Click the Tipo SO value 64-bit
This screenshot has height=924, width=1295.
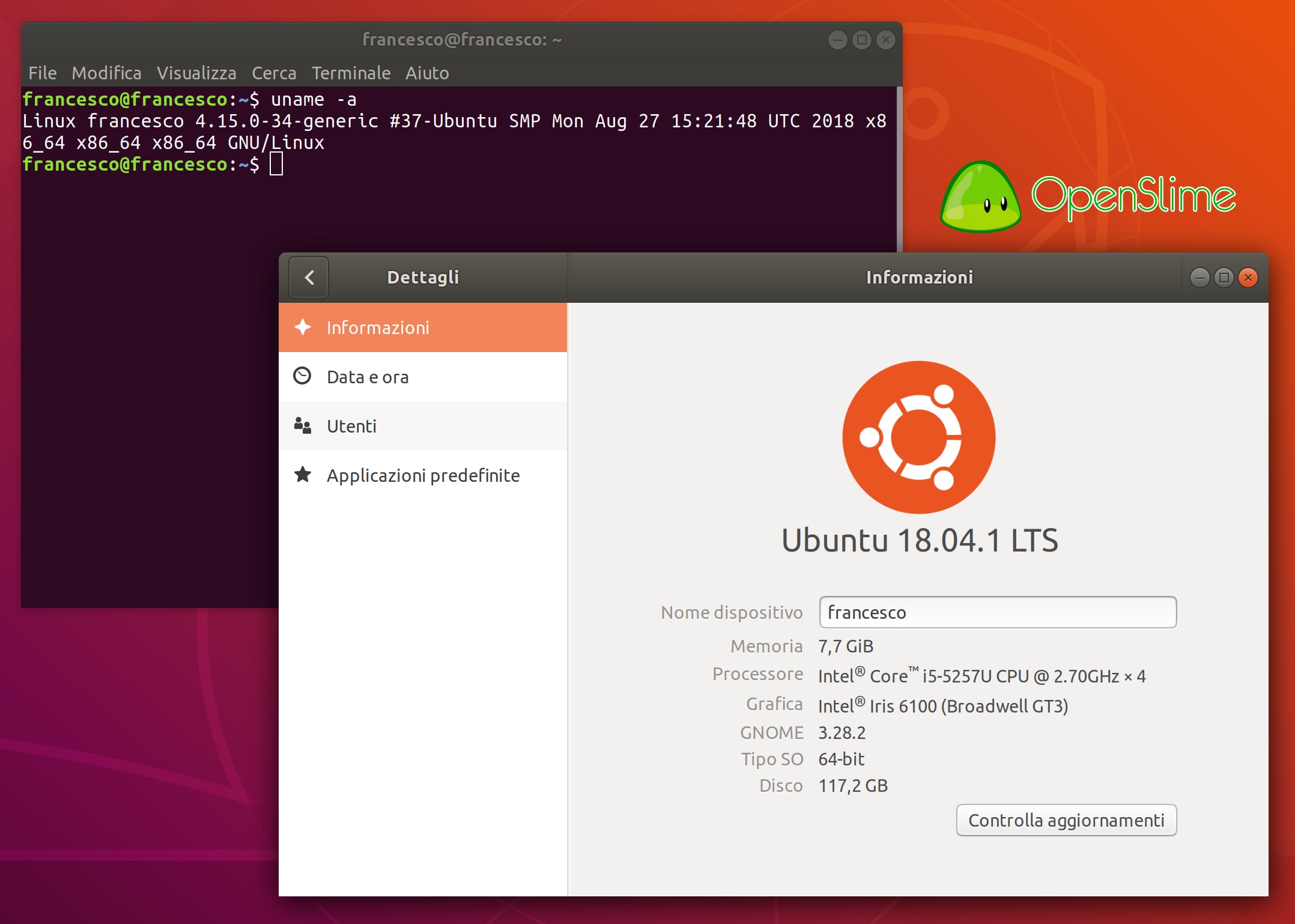tap(842, 759)
